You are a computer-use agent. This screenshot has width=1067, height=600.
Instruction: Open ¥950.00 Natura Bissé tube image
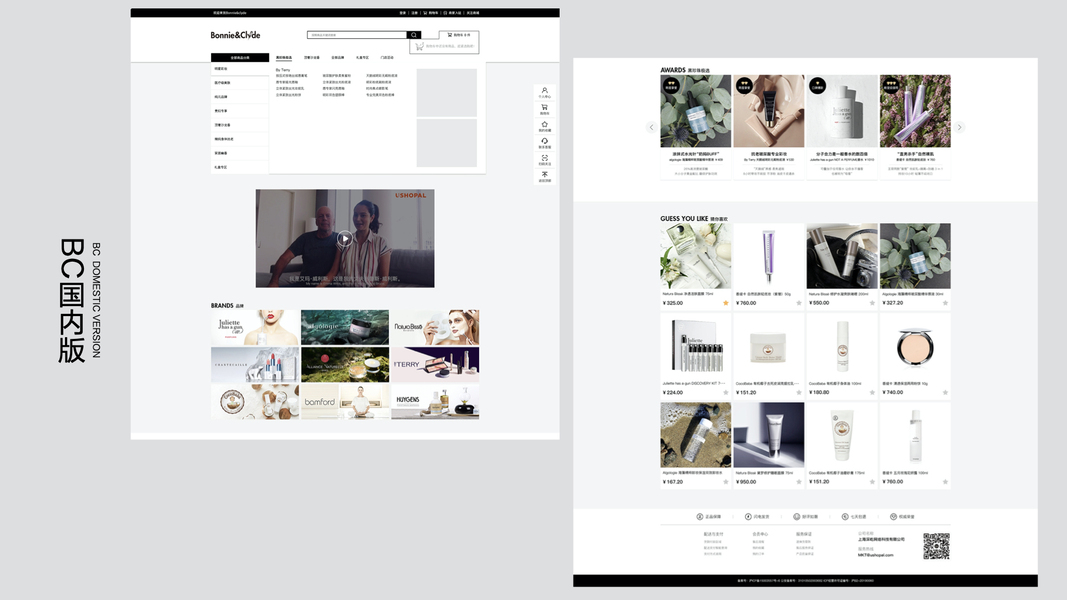768,435
